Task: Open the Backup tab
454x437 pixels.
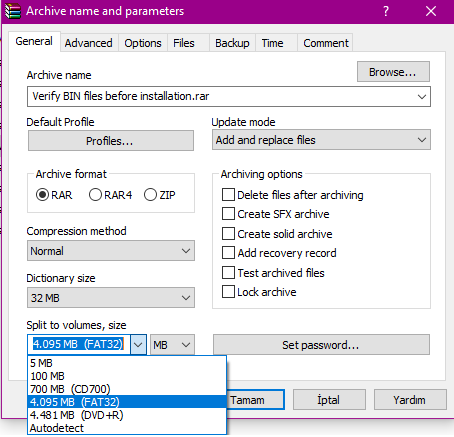Action: tap(232, 43)
